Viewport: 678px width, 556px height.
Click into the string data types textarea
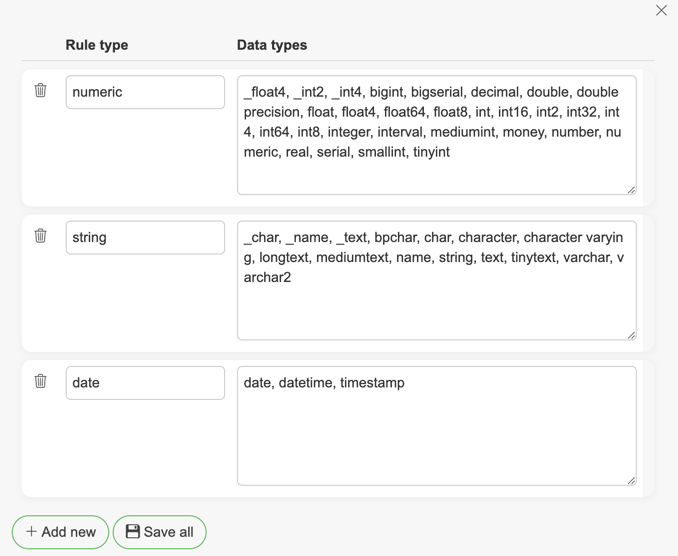436,281
